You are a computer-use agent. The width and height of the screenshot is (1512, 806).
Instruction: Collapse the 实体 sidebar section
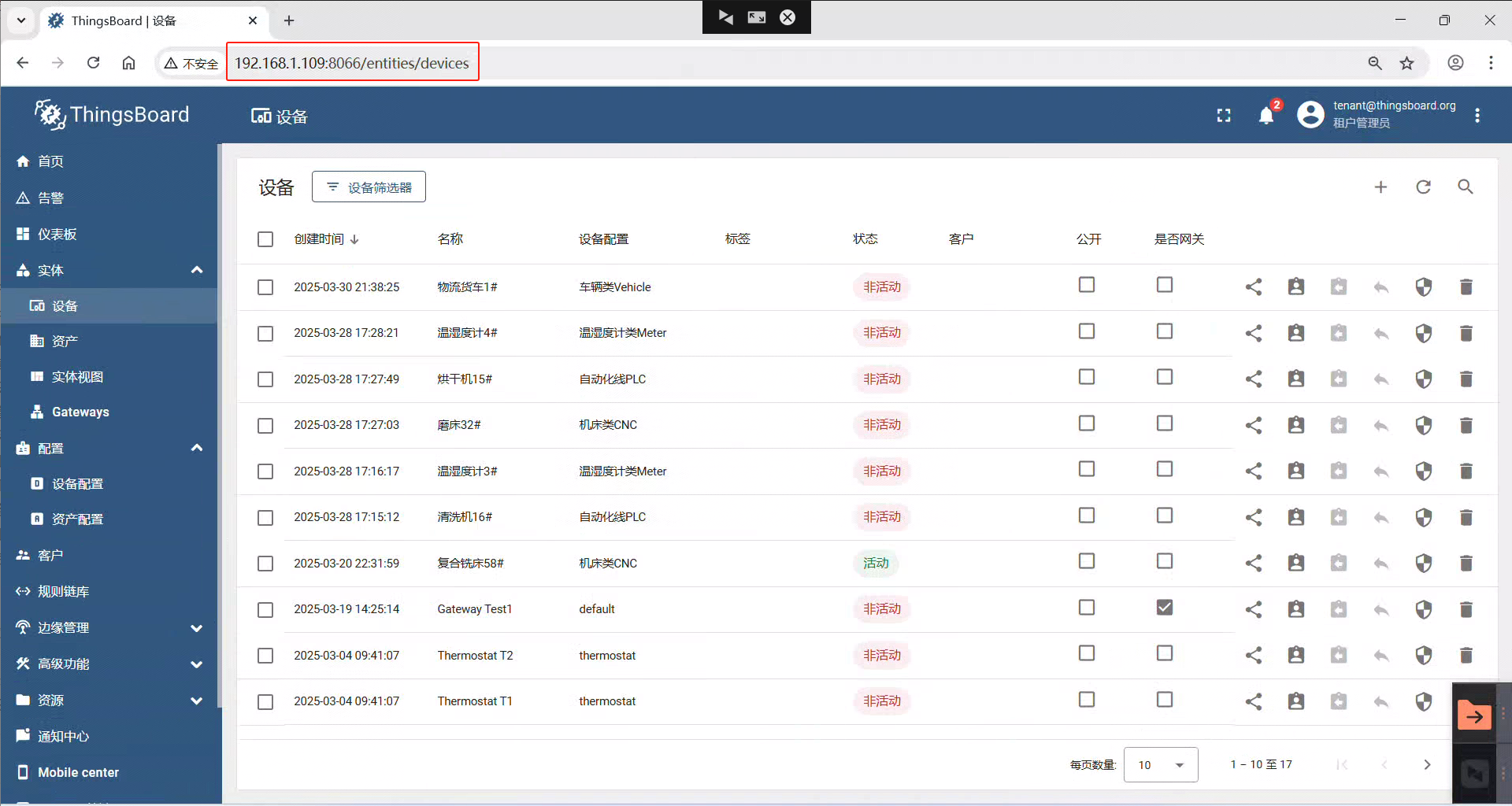click(197, 270)
